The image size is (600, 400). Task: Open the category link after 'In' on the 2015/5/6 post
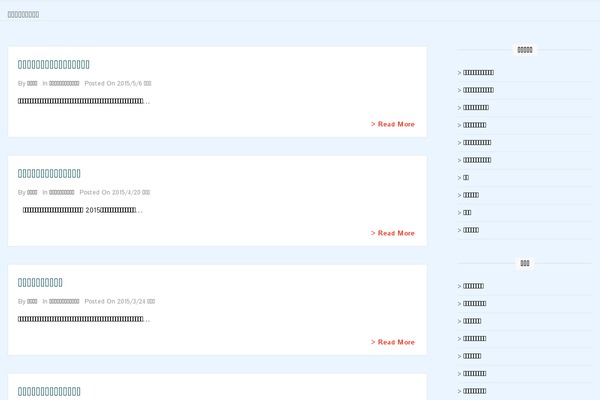tap(64, 83)
